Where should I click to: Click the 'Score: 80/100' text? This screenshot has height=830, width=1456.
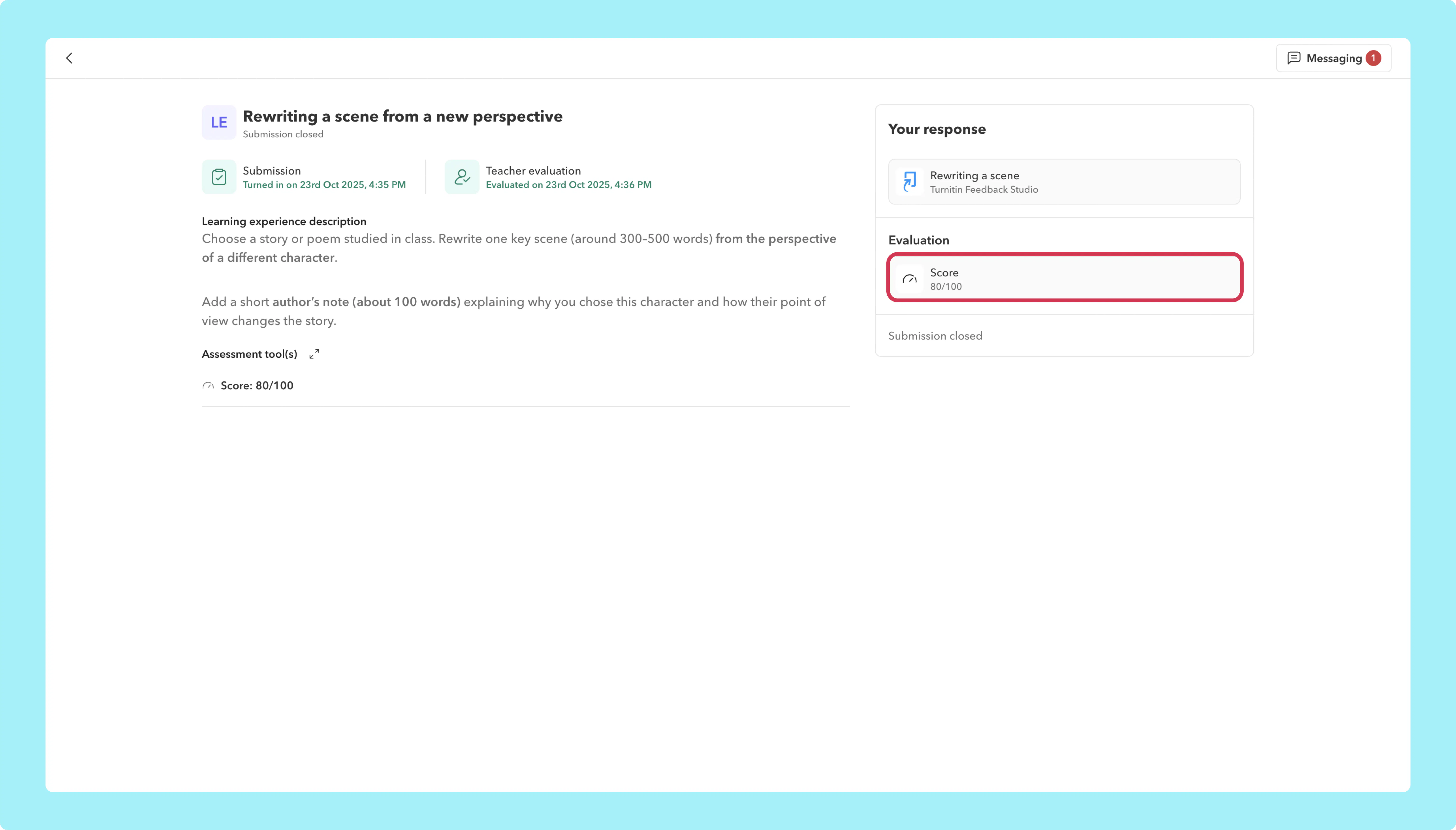(x=257, y=386)
